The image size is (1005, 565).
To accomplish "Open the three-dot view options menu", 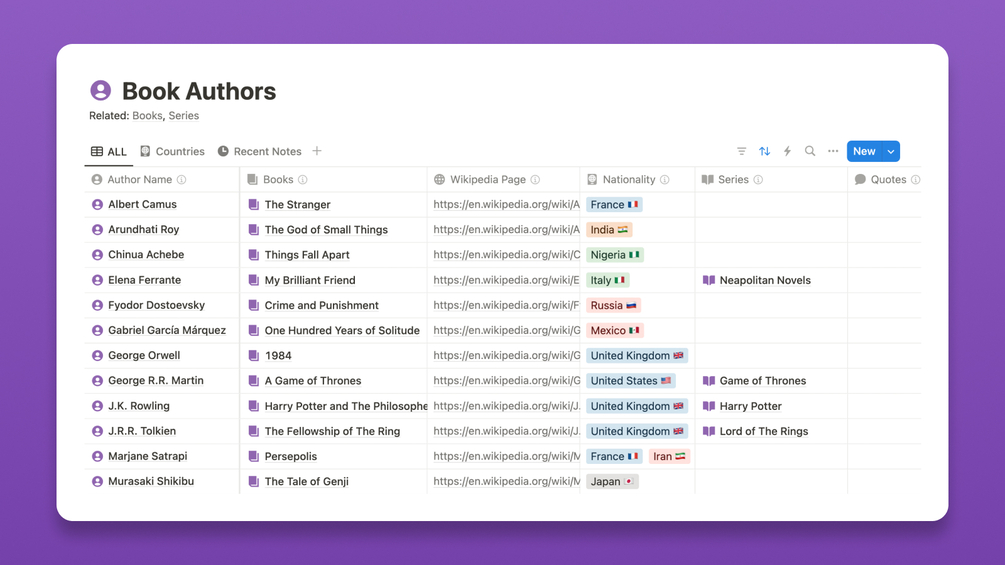I will click(x=833, y=151).
